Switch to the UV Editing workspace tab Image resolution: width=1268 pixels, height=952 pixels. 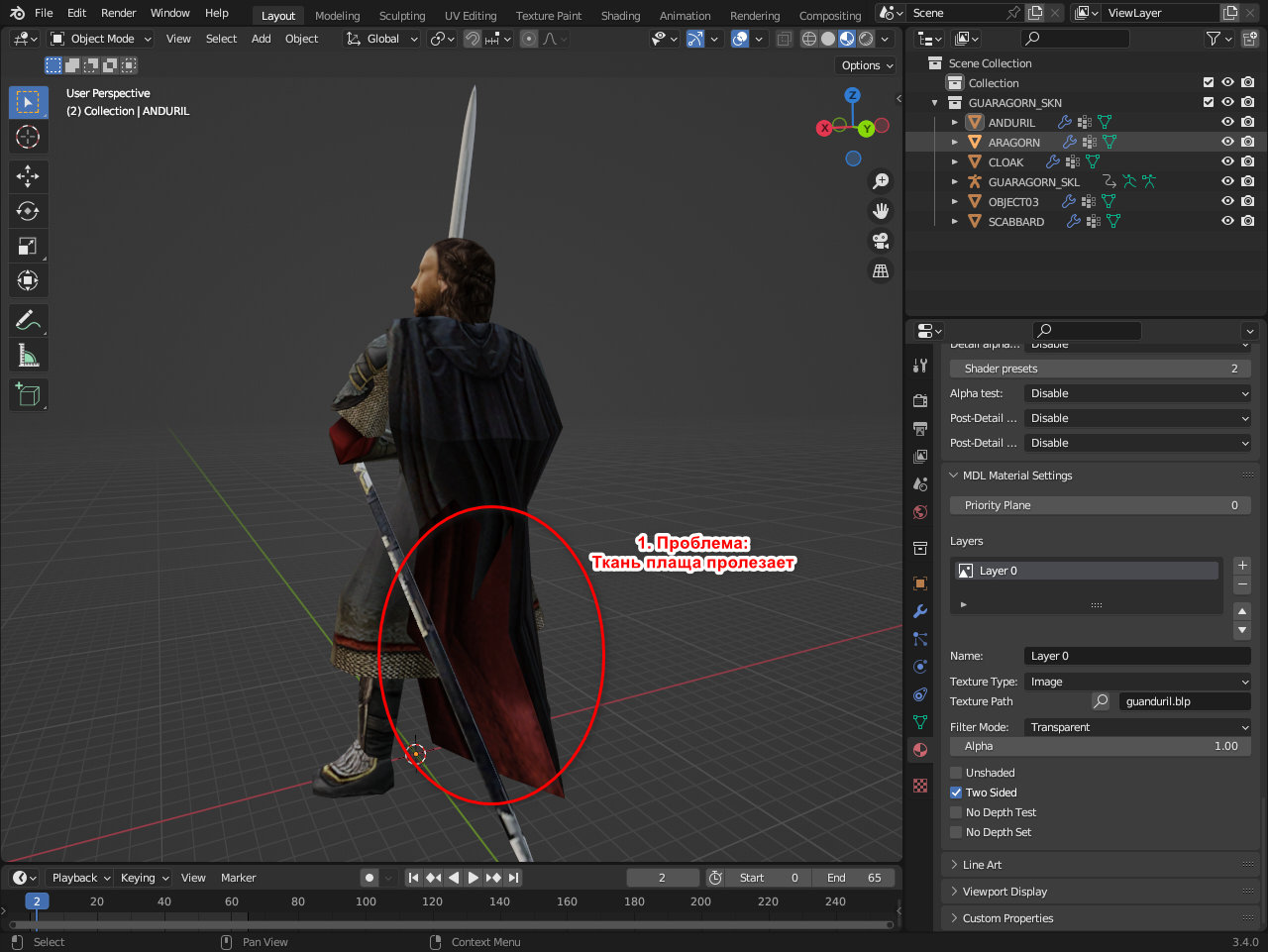[x=470, y=16]
